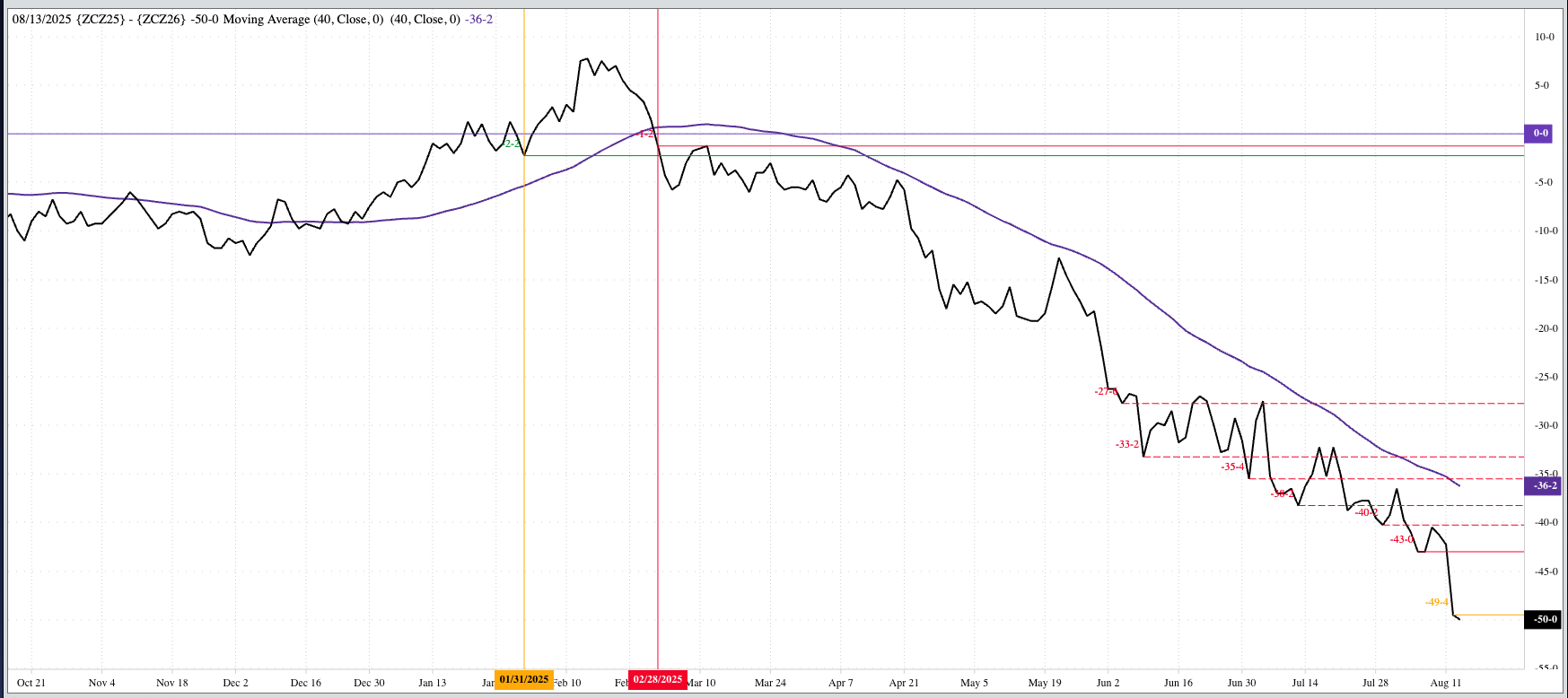Click the orange 01/31/2025 date marker

coord(524,679)
